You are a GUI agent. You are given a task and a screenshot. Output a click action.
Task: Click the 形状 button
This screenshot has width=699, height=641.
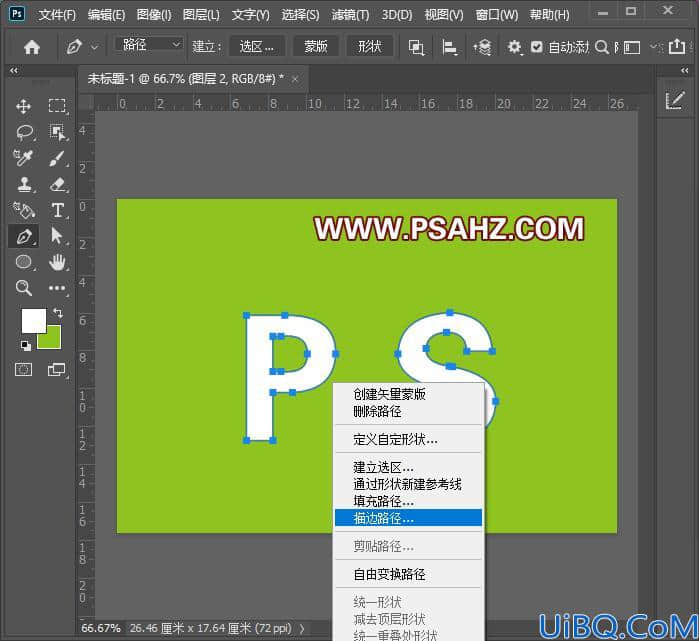point(370,46)
